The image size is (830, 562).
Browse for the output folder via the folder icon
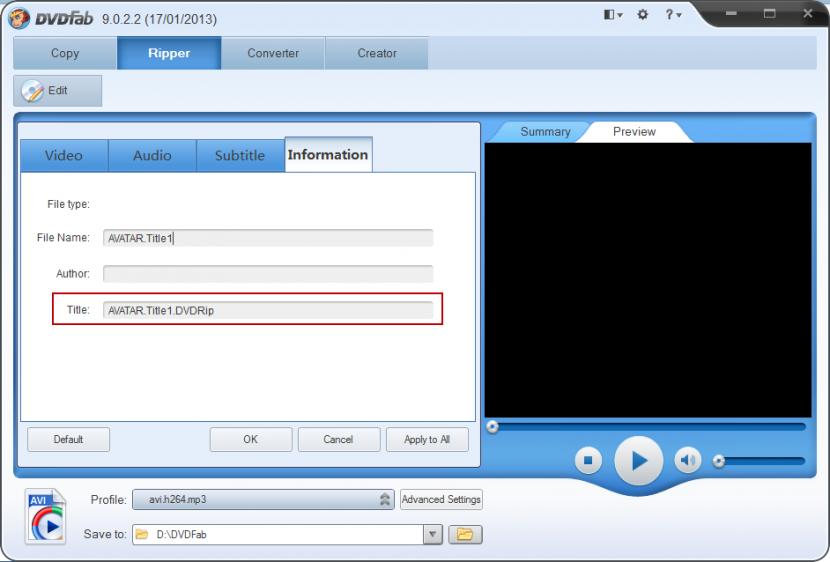(465, 534)
